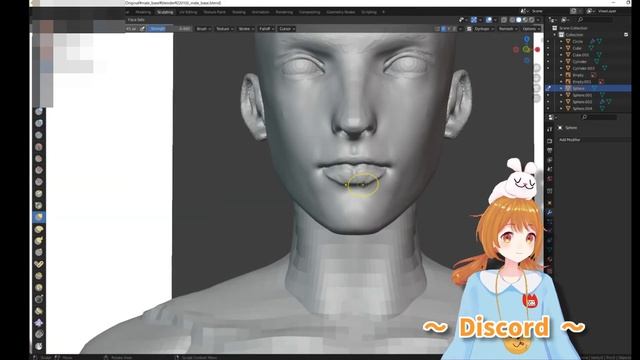640x360 pixels.
Task: Open the Render properties tab icon
Action: tap(550, 141)
